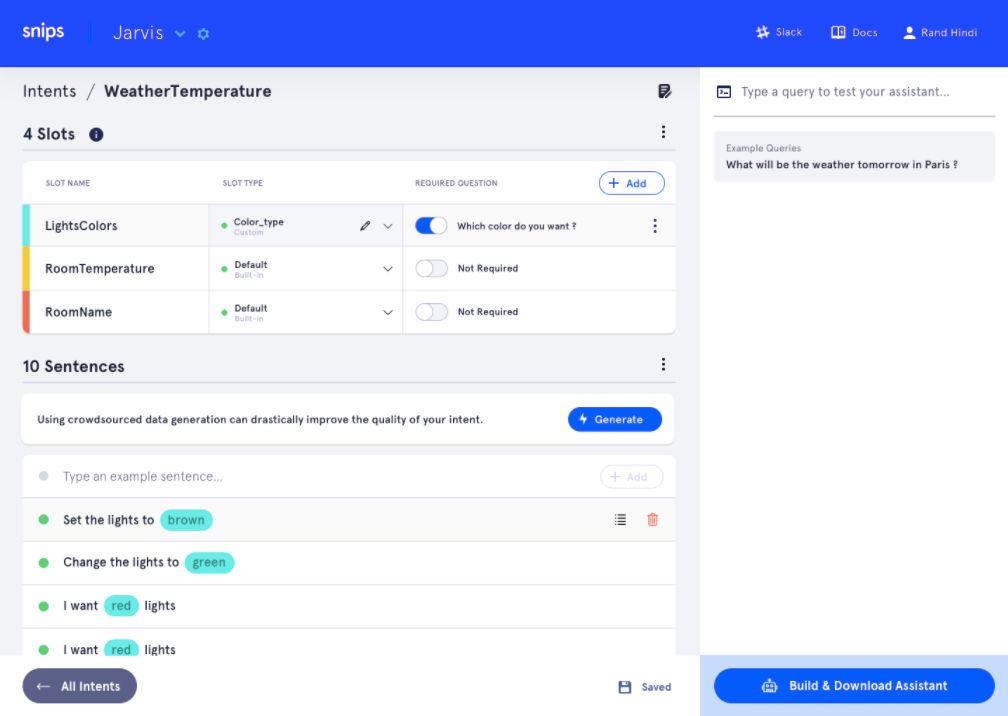Enable required toggle for RoomName

tap(431, 312)
